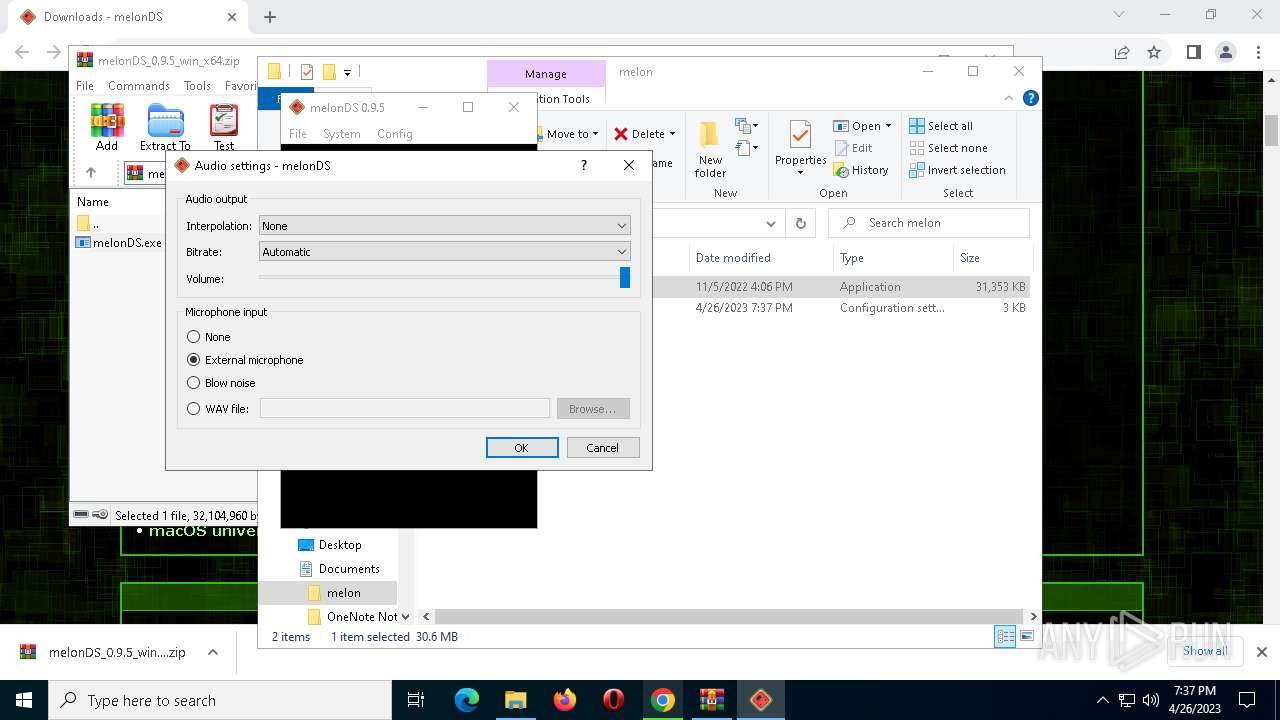Open WinRAR Tools menu
Viewport: 1280px width, 720px height.
[197, 86]
